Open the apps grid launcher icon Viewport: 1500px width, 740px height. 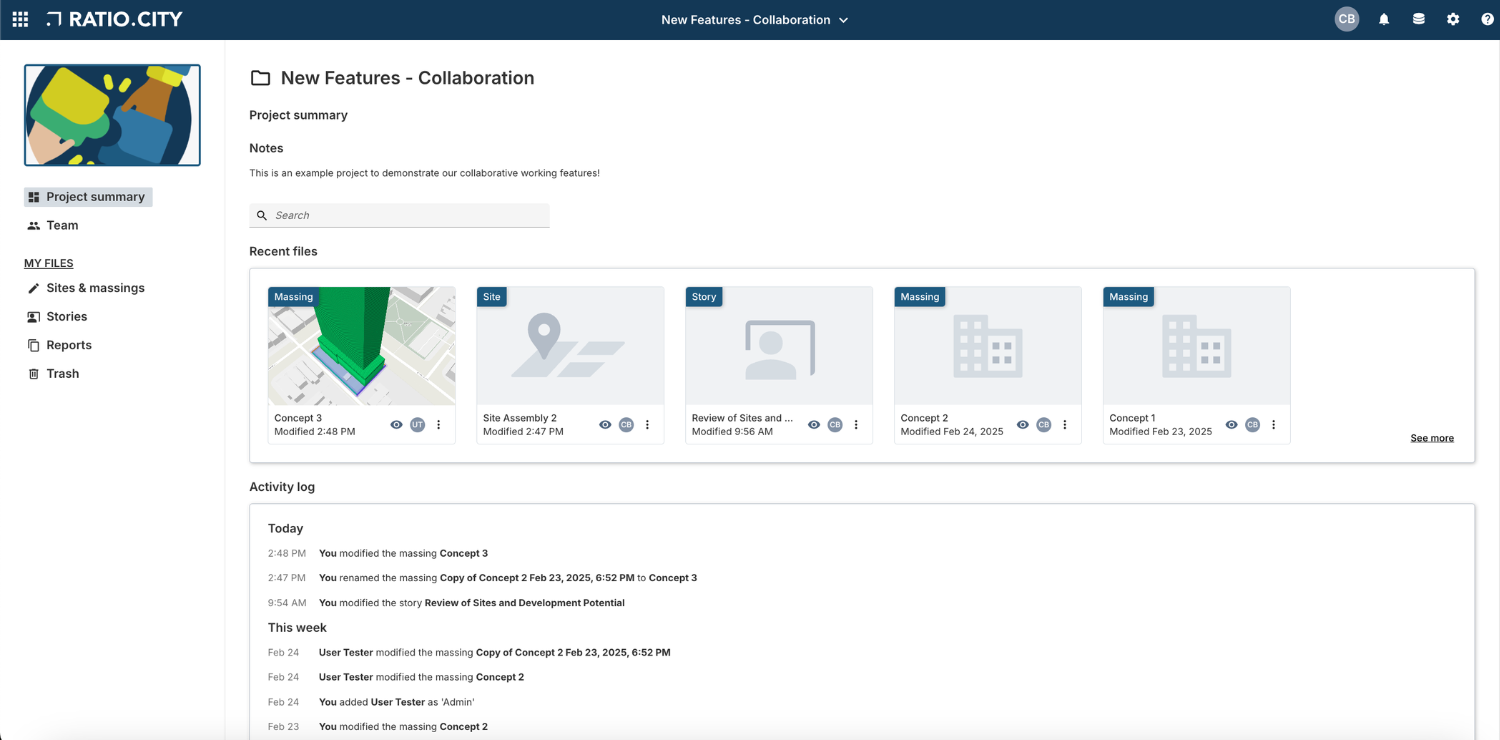[x=20, y=20]
